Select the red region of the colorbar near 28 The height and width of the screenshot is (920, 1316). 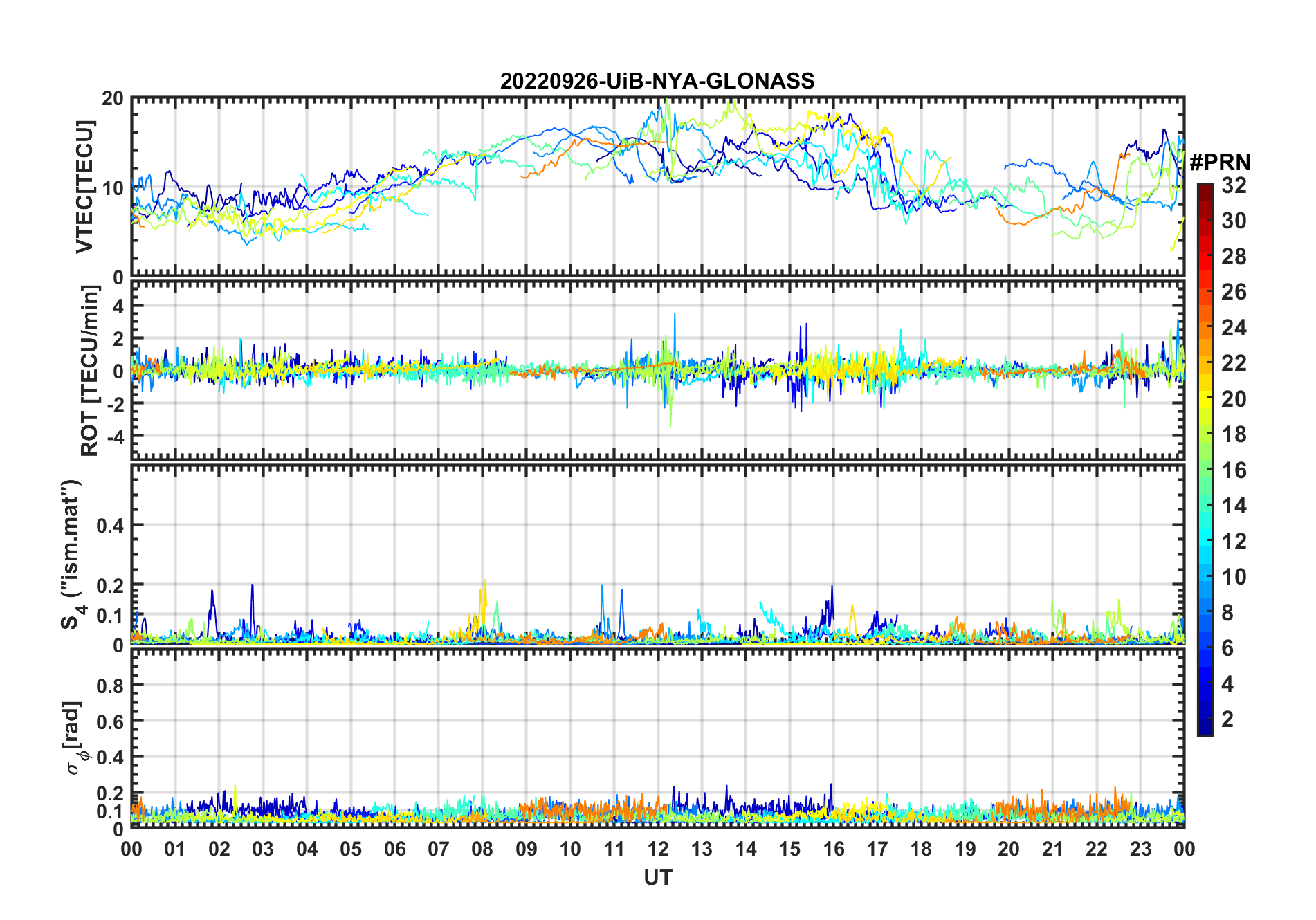1205,257
